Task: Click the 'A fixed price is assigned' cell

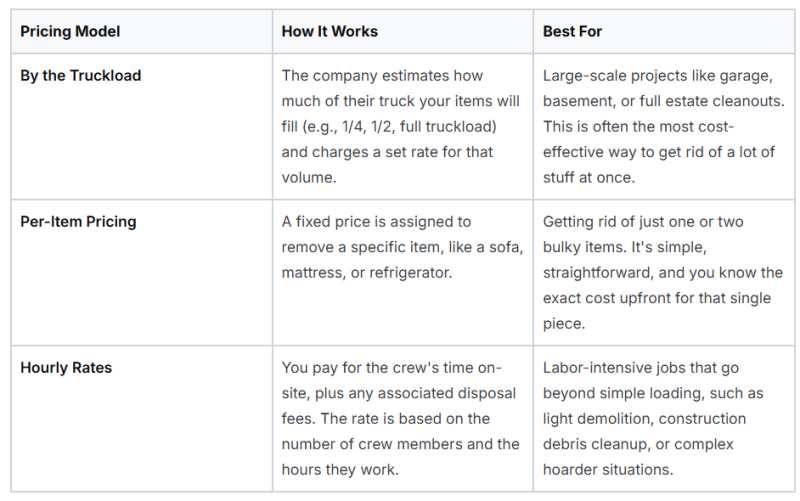Action: 403,273
